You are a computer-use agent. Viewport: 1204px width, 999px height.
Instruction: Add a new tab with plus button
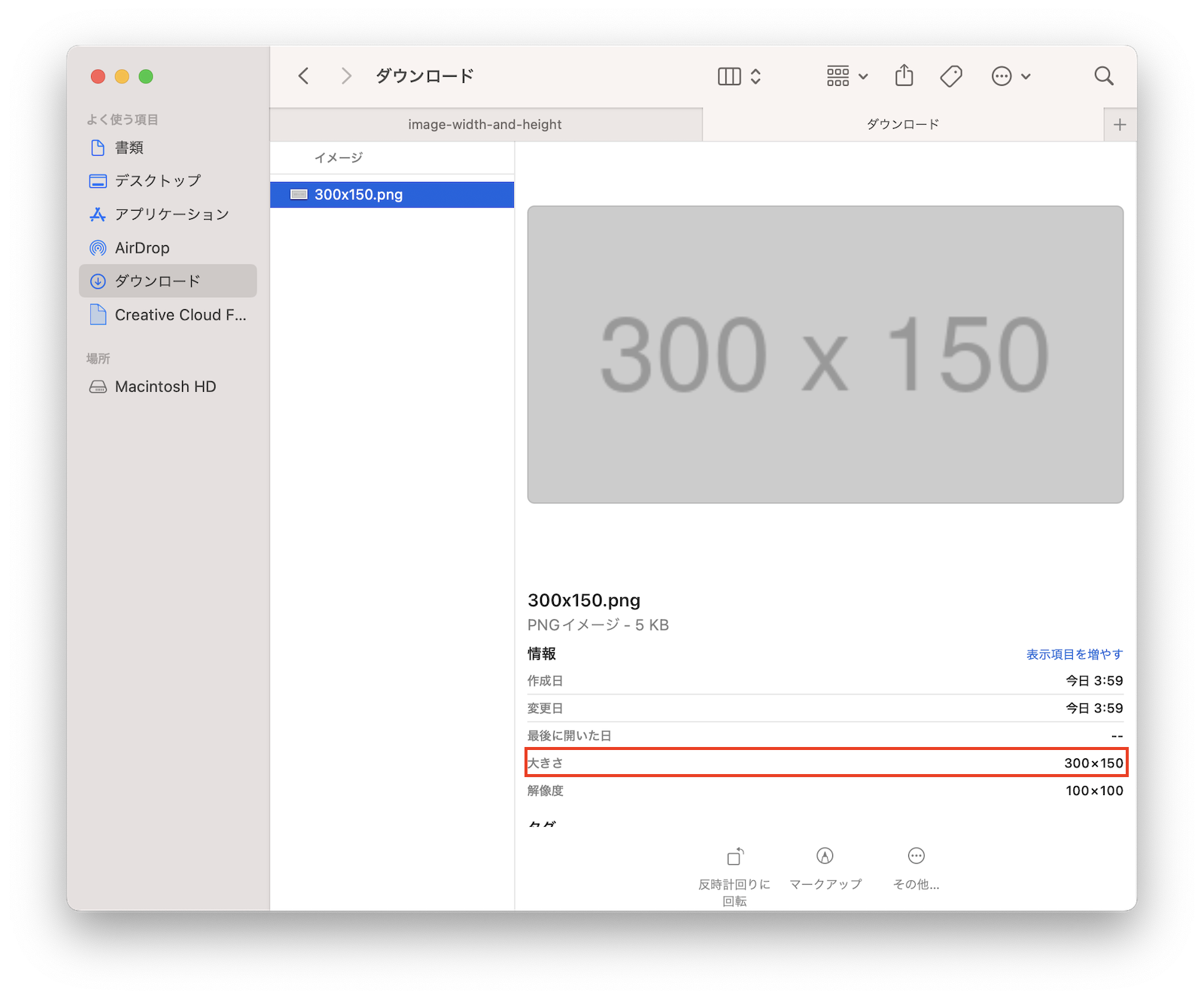[1120, 125]
